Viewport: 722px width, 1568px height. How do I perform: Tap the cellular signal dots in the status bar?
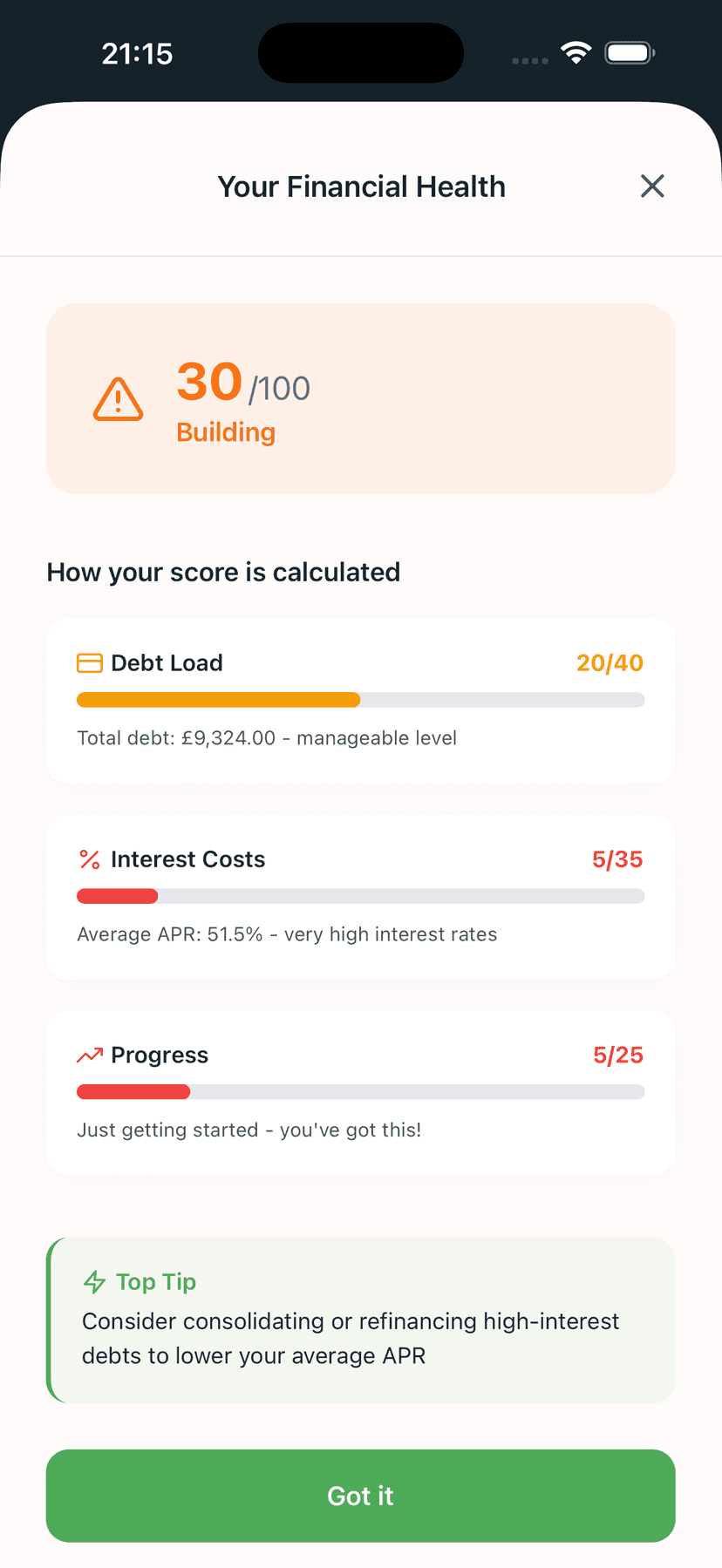point(530,61)
